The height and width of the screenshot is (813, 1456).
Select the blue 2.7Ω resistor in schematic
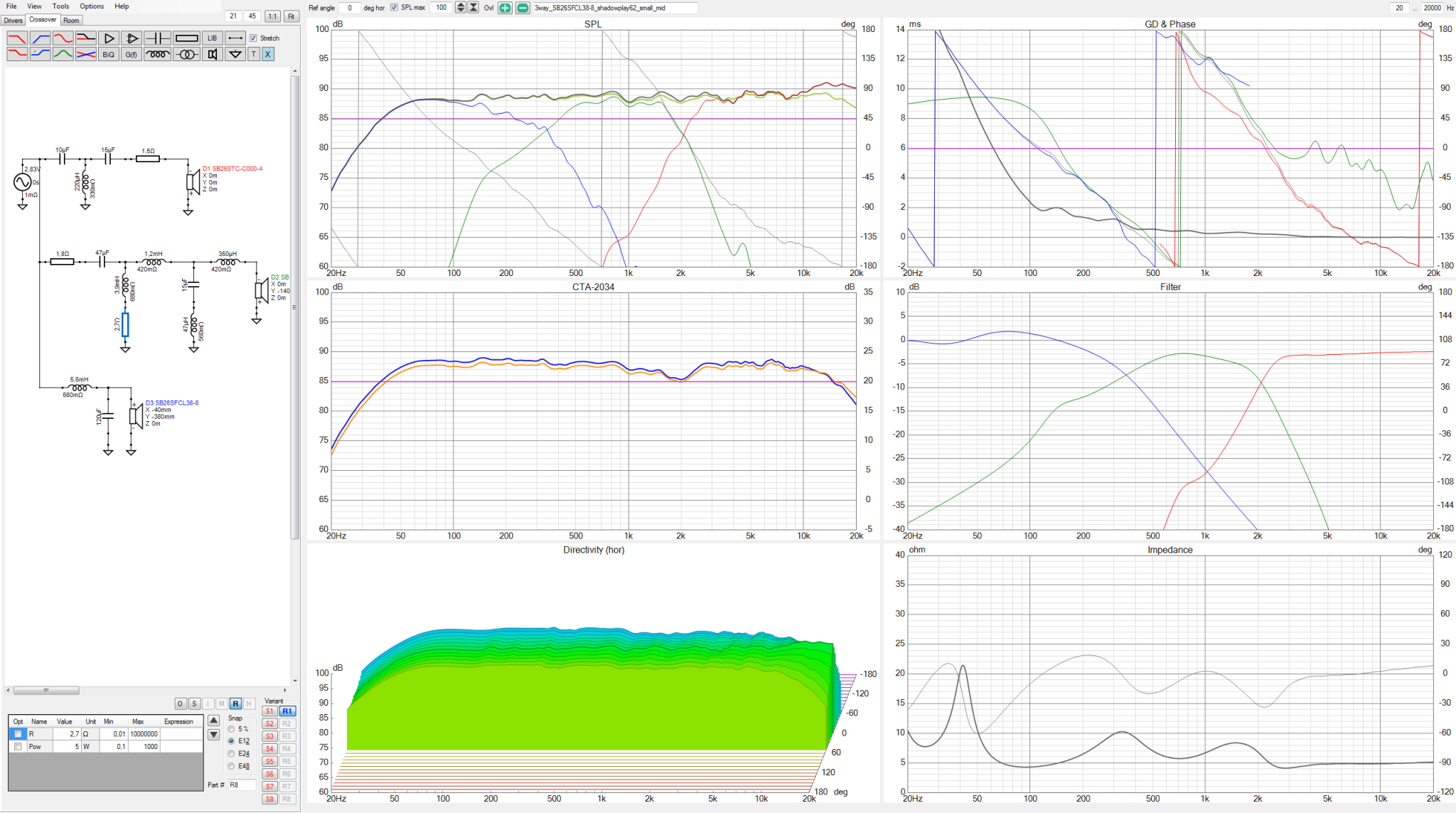(125, 324)
